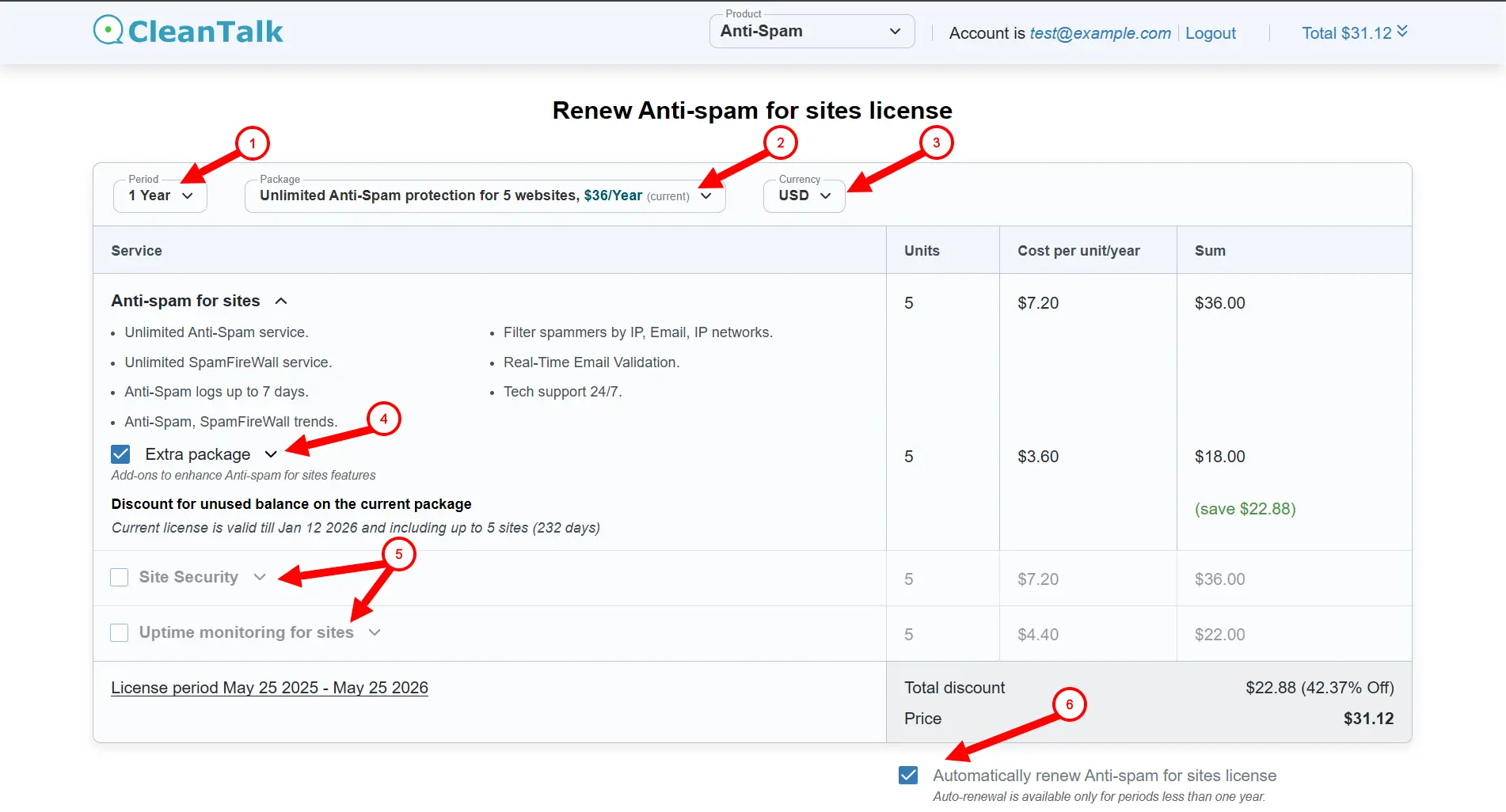
Task: Click the Logout link
Action: coord(1210,33)
